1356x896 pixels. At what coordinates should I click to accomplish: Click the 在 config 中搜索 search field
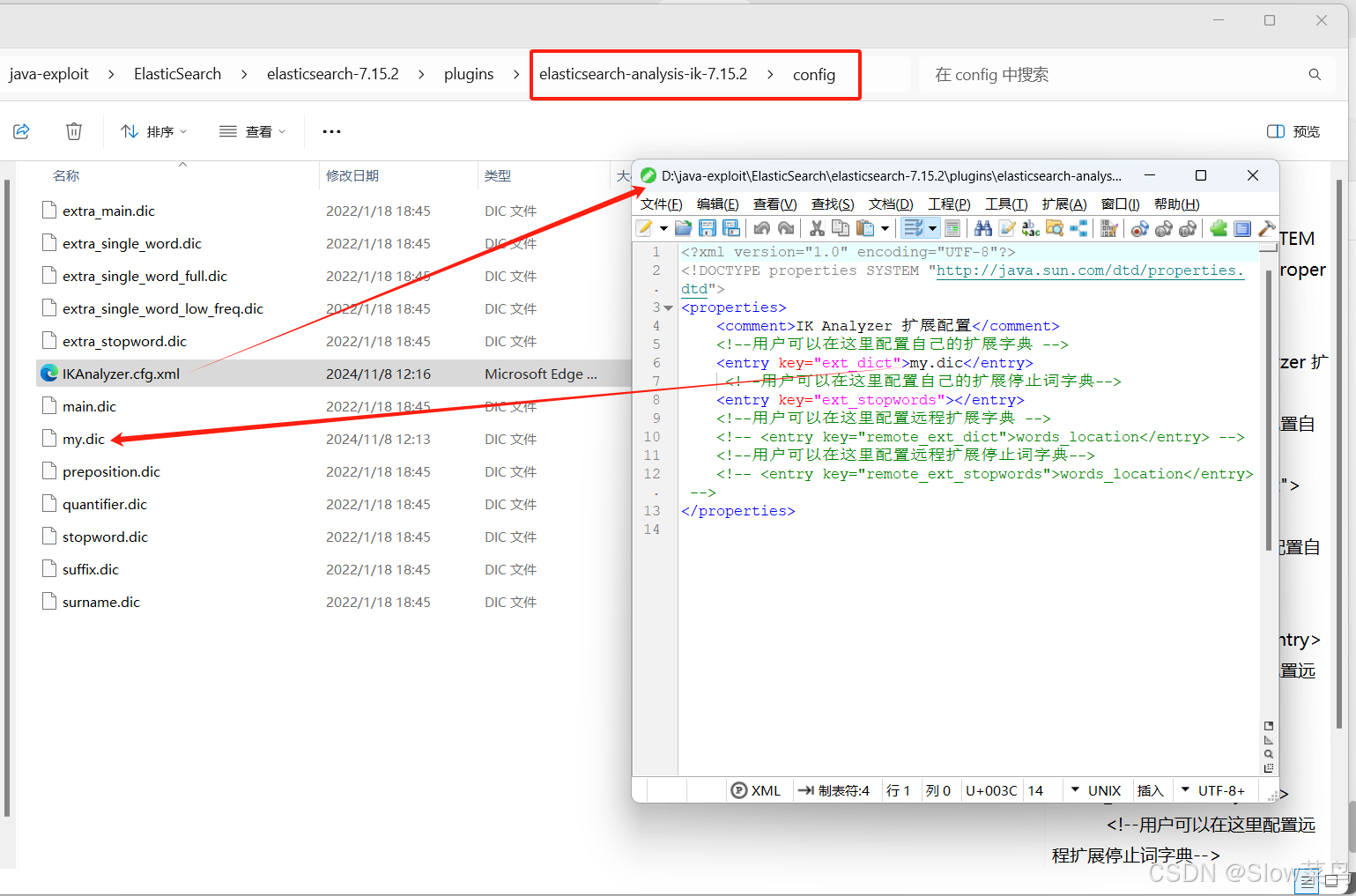1127,75
